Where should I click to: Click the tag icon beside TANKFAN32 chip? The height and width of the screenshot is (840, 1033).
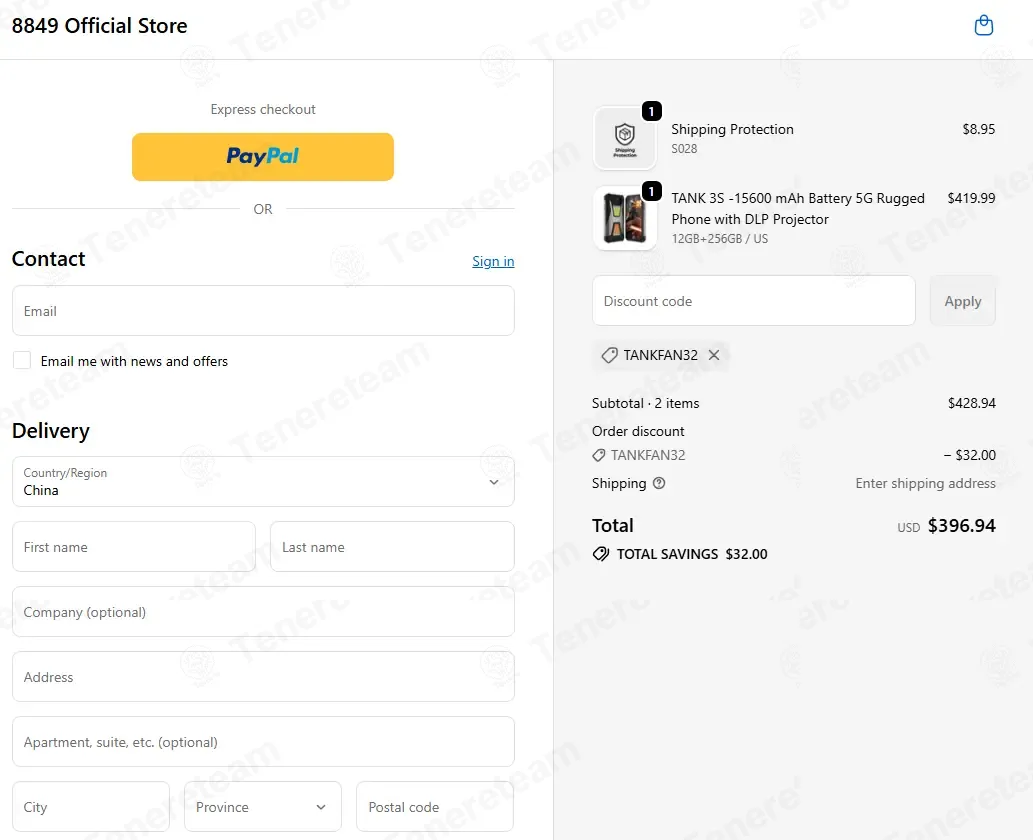(609, 355)
